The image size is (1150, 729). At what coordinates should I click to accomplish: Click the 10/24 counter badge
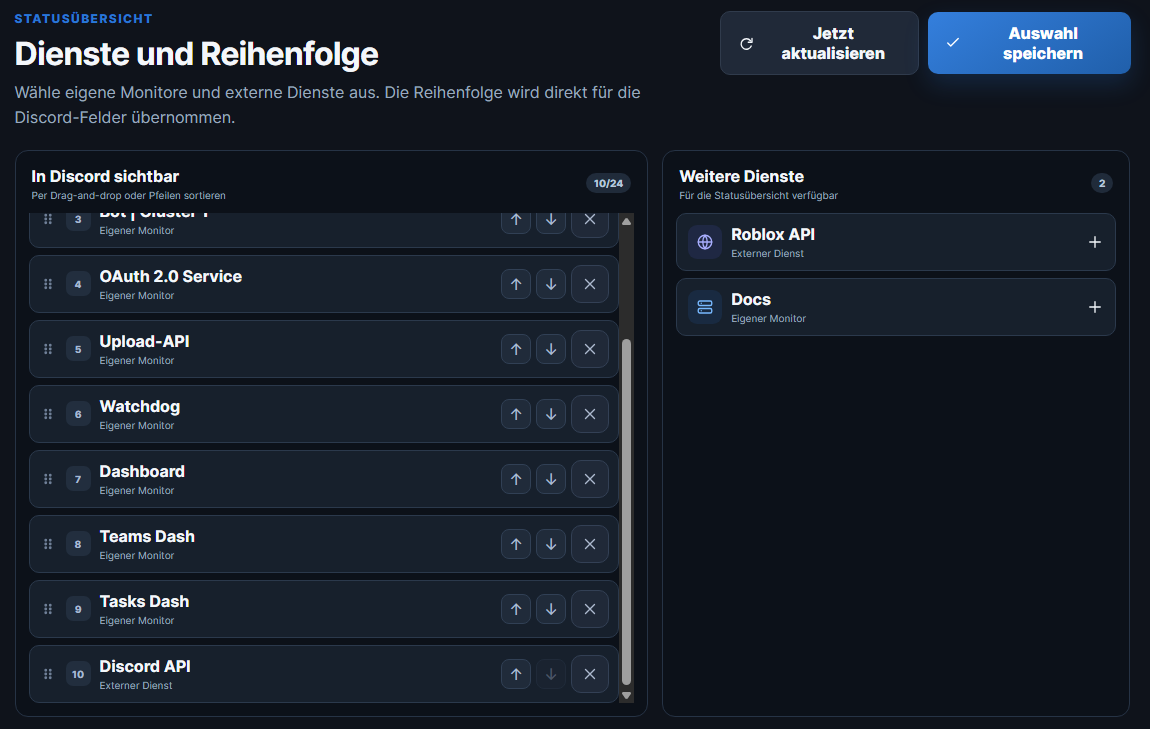[x=608, y=183]
